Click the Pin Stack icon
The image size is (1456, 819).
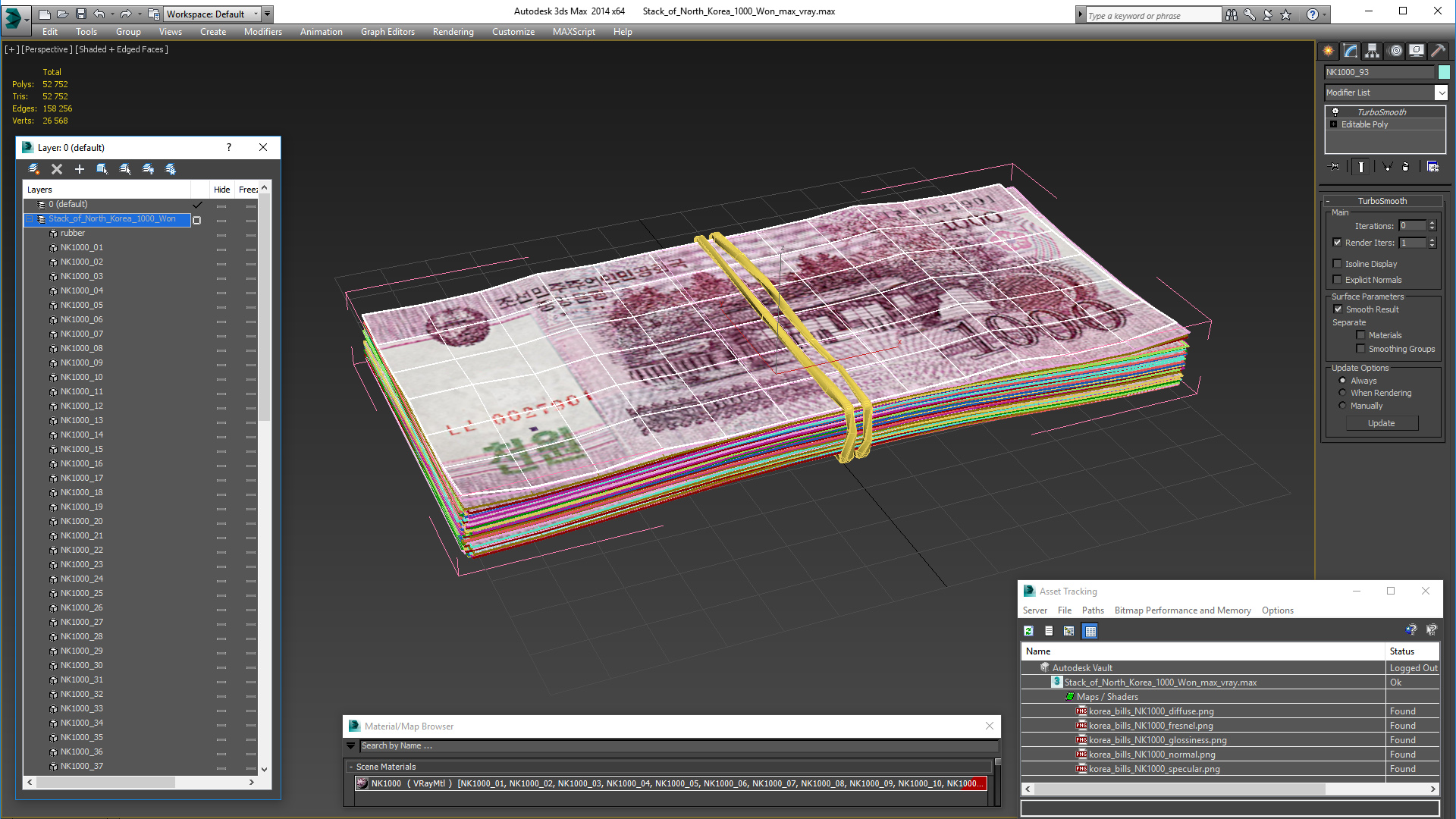(1335, 167)
